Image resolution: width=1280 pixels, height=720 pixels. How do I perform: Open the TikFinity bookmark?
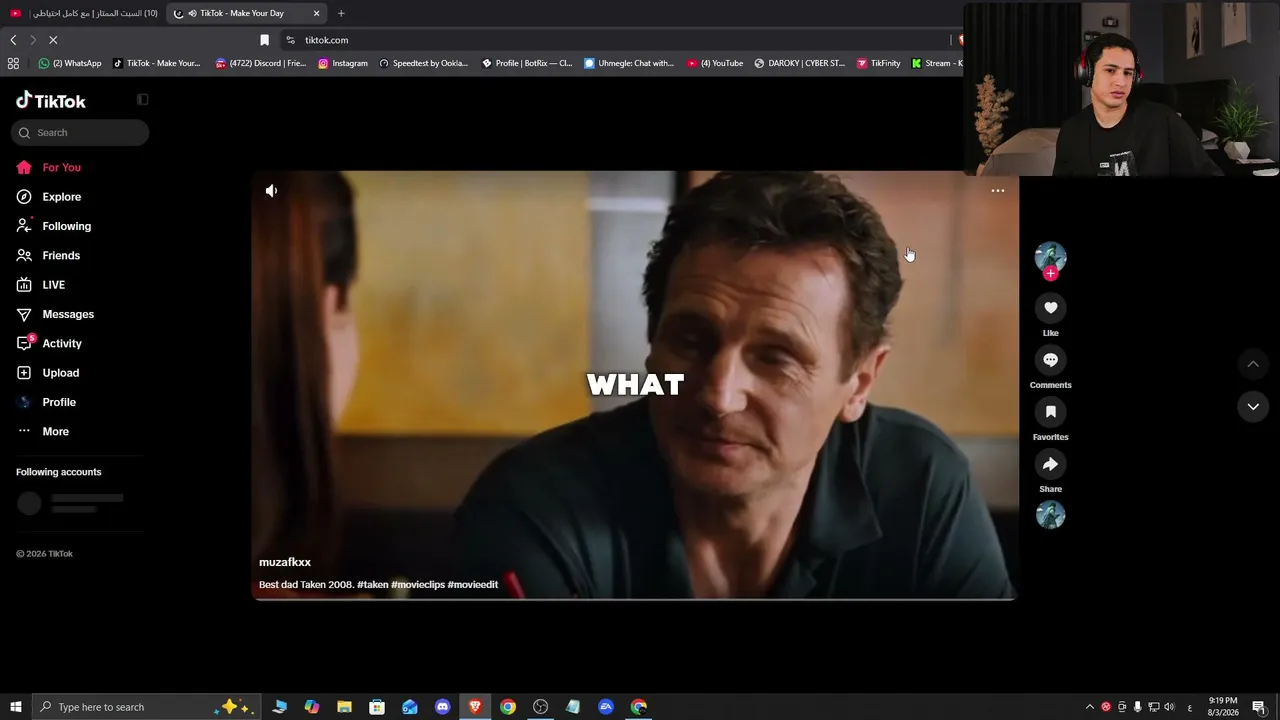[878, 63]
